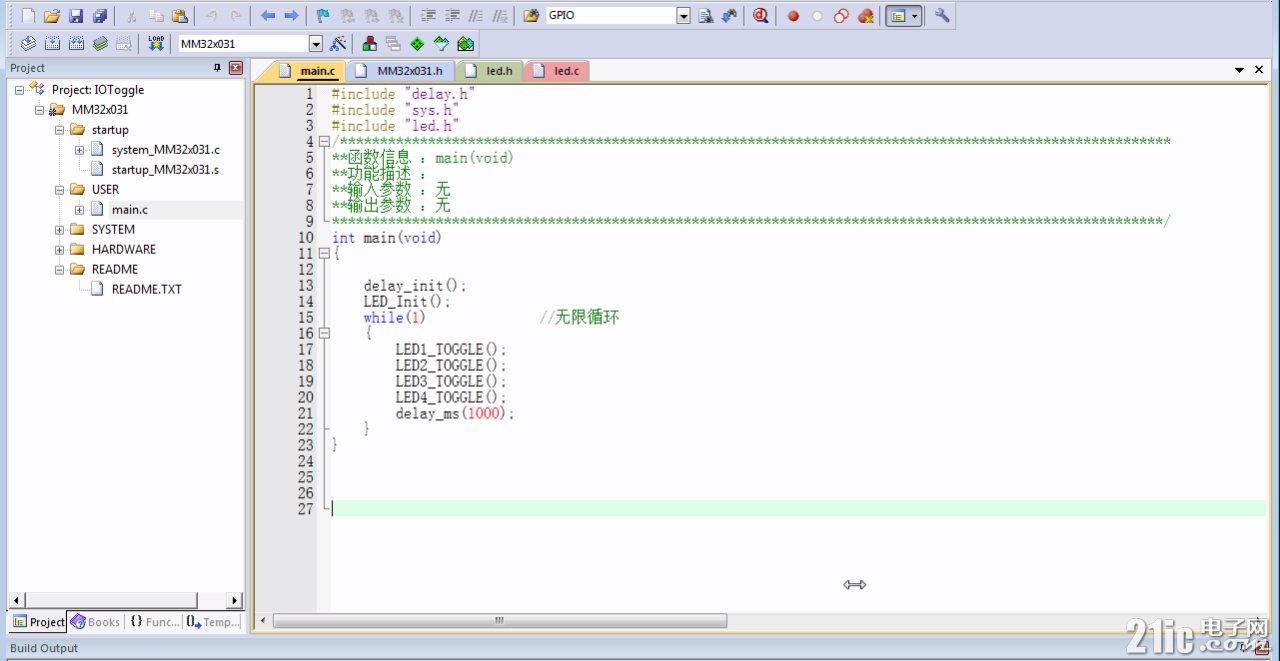Switch to the led.c tab
This screenshot has width=1280, height=661.
(556, 71)
